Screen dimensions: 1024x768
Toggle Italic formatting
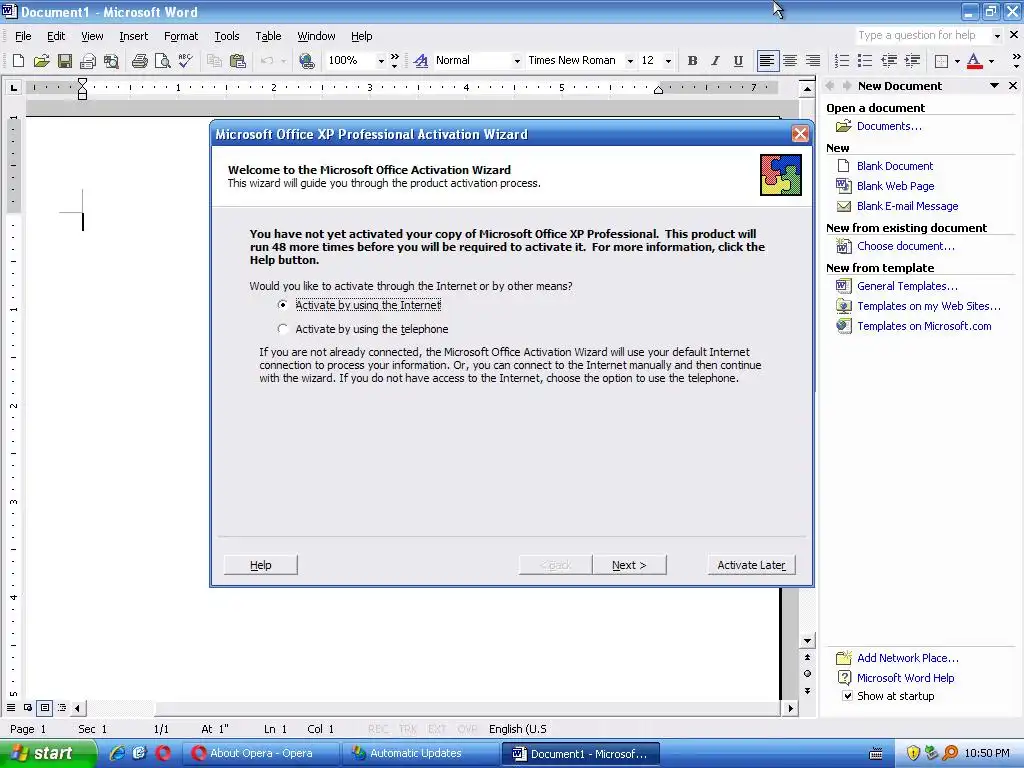point(715,61)
